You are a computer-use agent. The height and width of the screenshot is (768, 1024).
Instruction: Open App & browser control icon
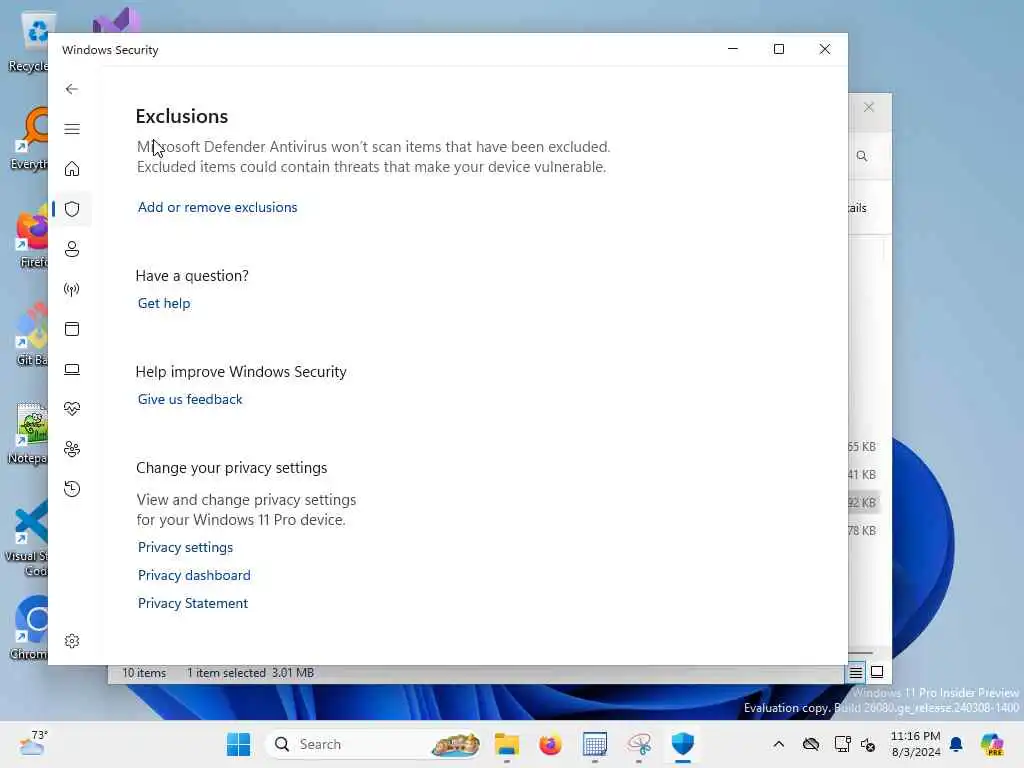tap(72, 328)
